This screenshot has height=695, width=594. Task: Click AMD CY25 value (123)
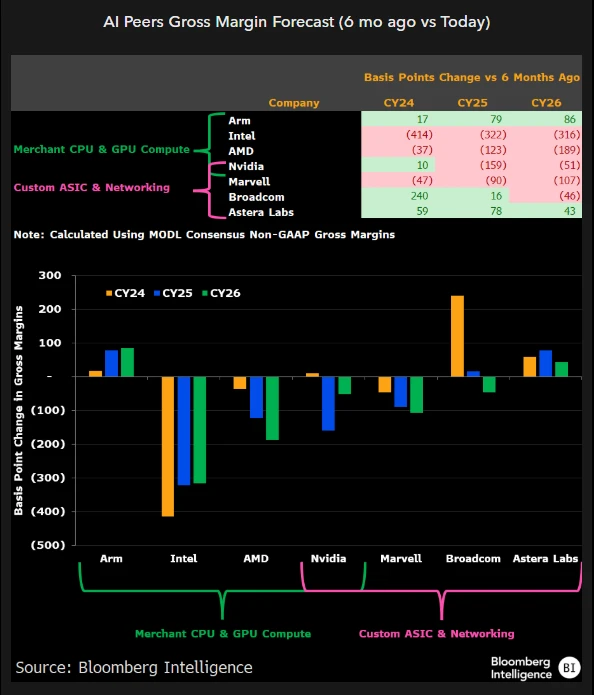coord(493,150)
